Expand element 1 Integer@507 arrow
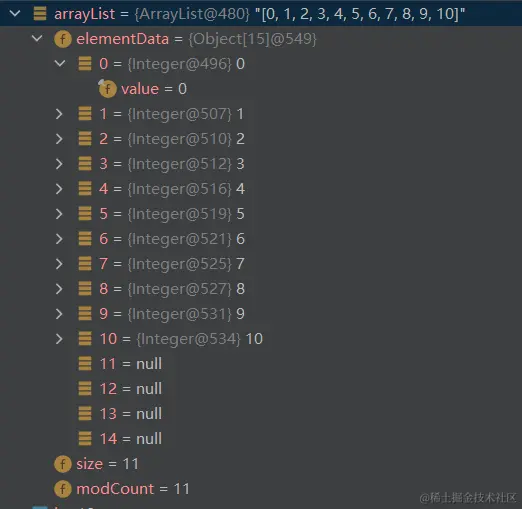Screen dimensions: 522x509 [59, 114]
